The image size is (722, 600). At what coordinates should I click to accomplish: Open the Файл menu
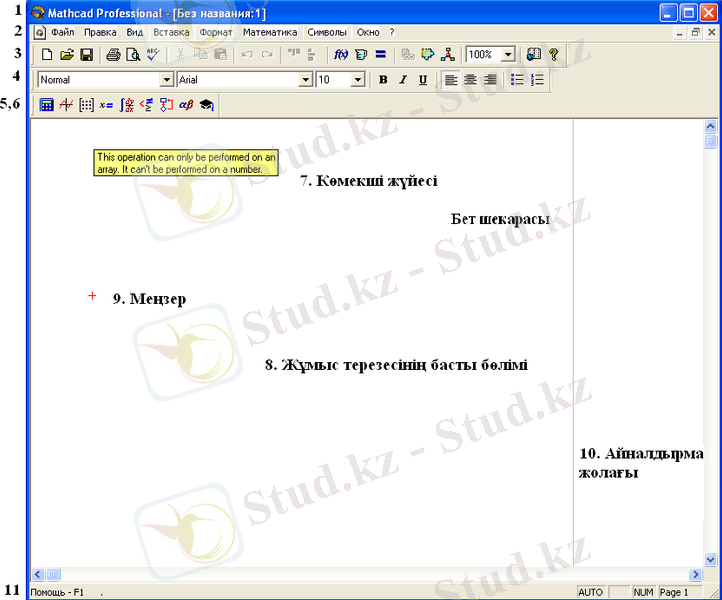pos(63,32)
